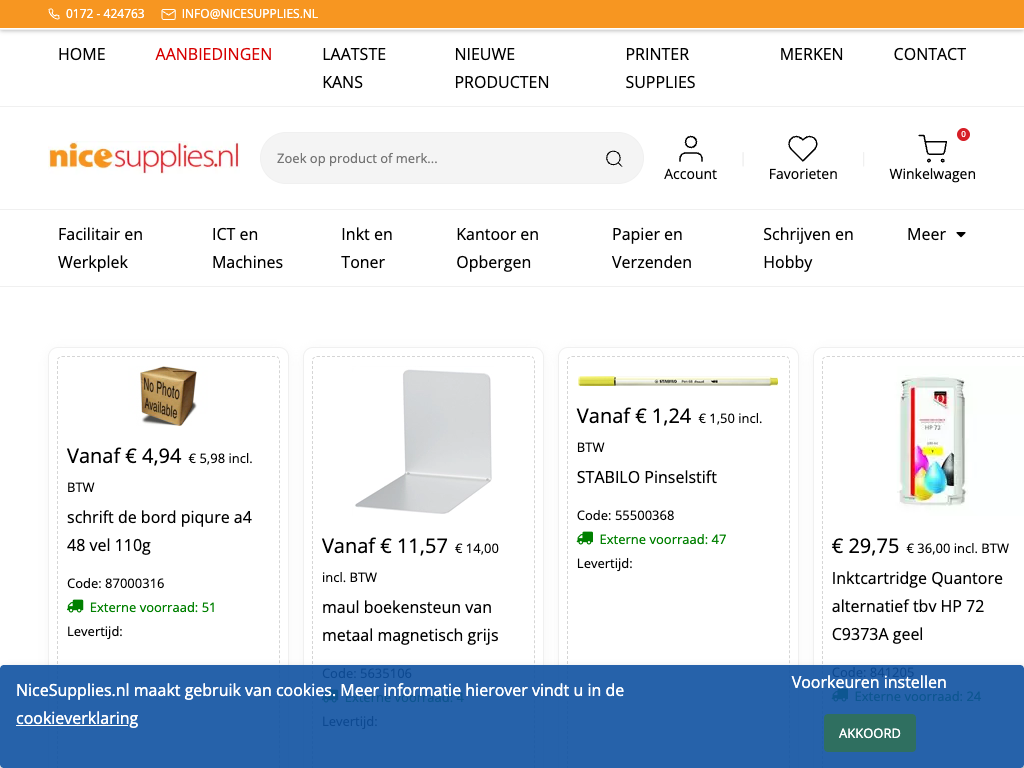Image resolution: width=1024 pixels, height=768 pixels.
Task: Open the cookieverklaring link
Action: 77,718
